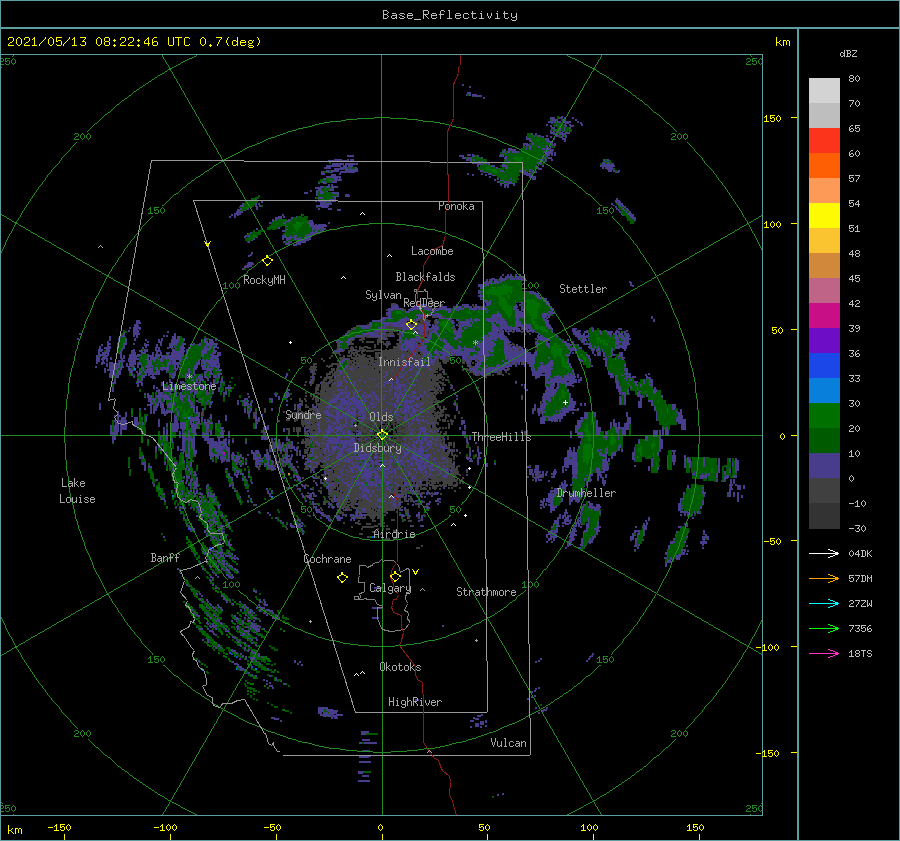
Task: Click the Lake Louise label
Action: point(77,491)
